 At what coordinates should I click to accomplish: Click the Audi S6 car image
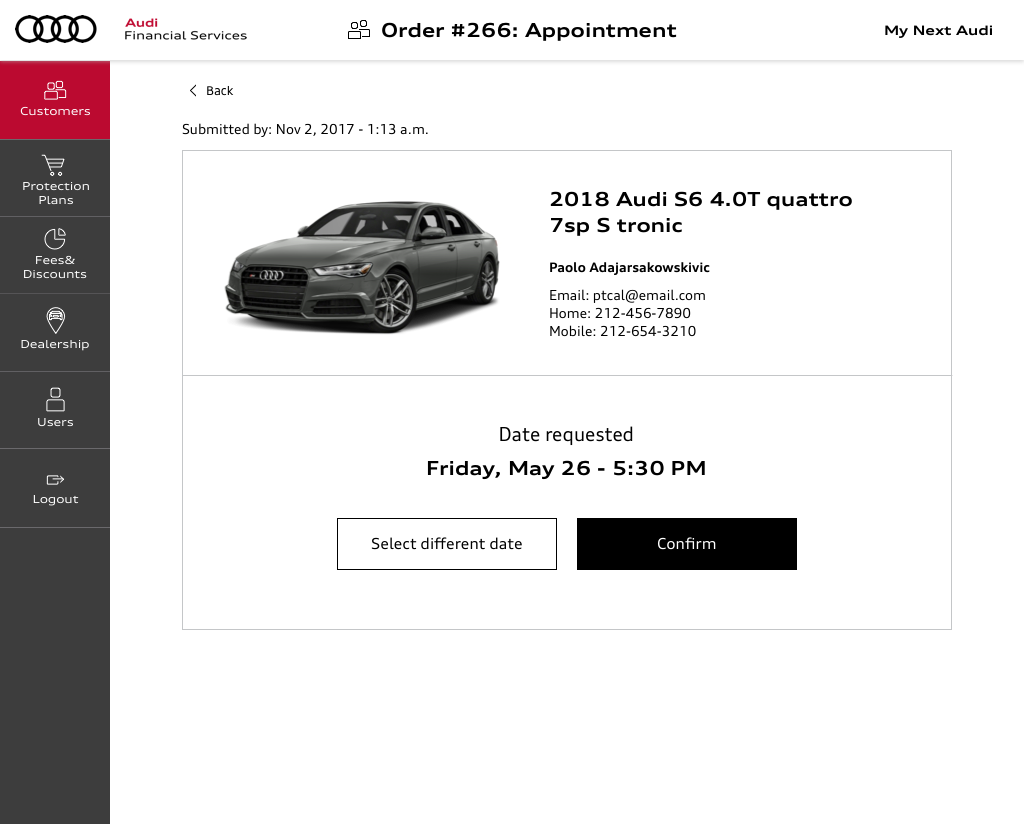pos(362,266)
